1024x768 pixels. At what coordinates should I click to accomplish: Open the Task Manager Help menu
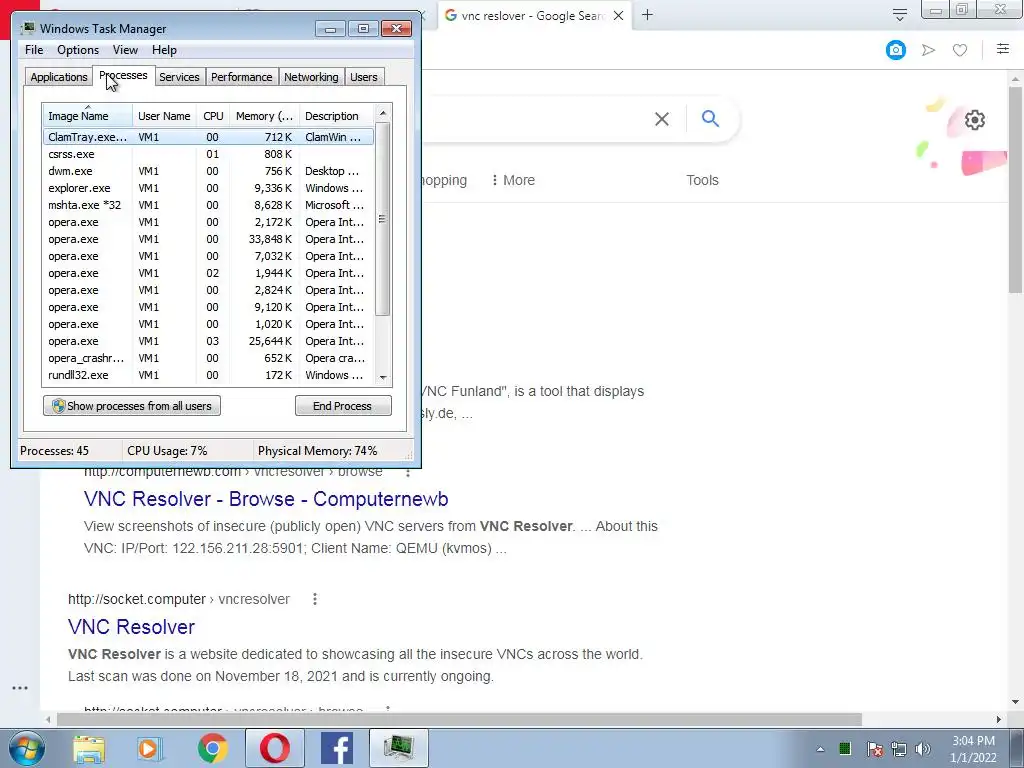coord(164,50)
